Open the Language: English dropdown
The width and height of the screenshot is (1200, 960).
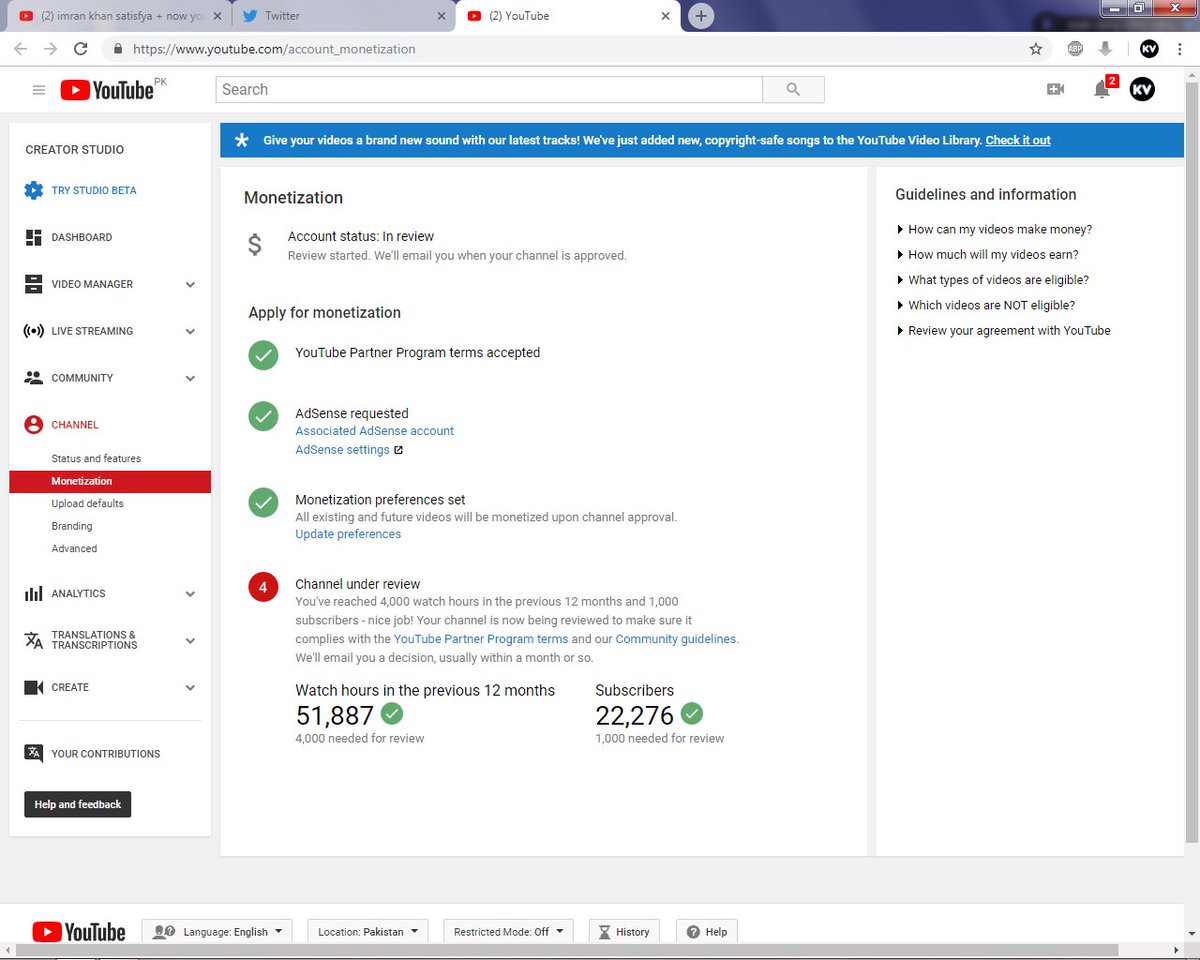coord(217,931)
